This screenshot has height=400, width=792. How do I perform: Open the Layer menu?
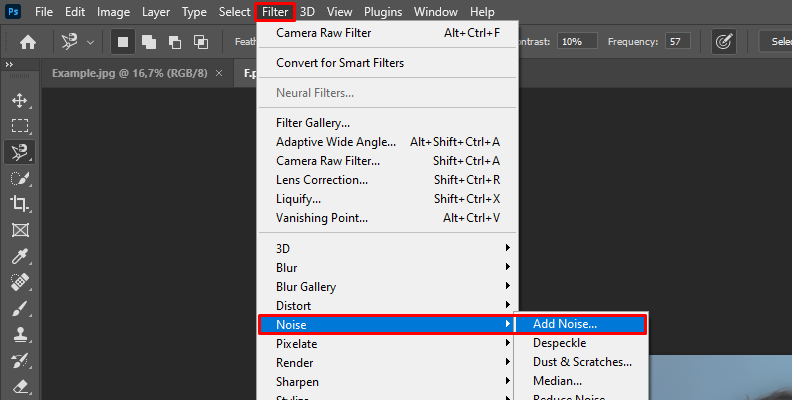(156, 12)
